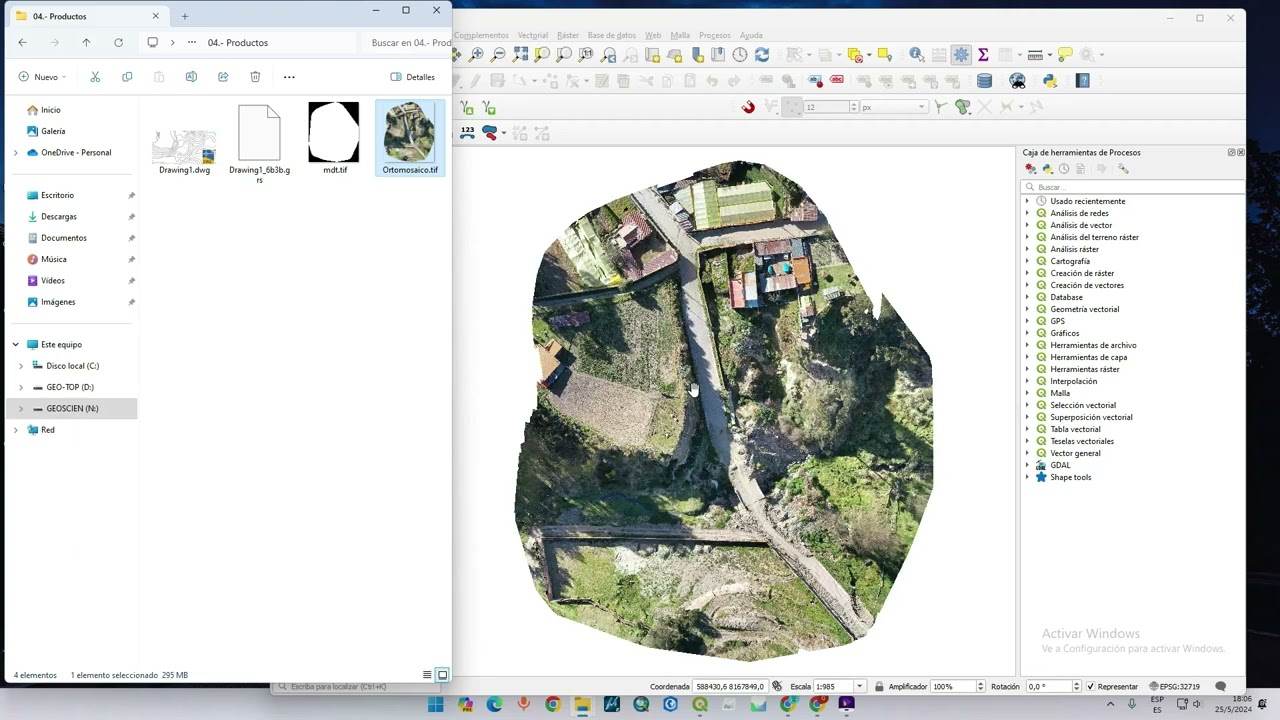Open the Models gear icon in Processing Toolbox
The image size is (1280, 720).
(x=1031, y=169)
